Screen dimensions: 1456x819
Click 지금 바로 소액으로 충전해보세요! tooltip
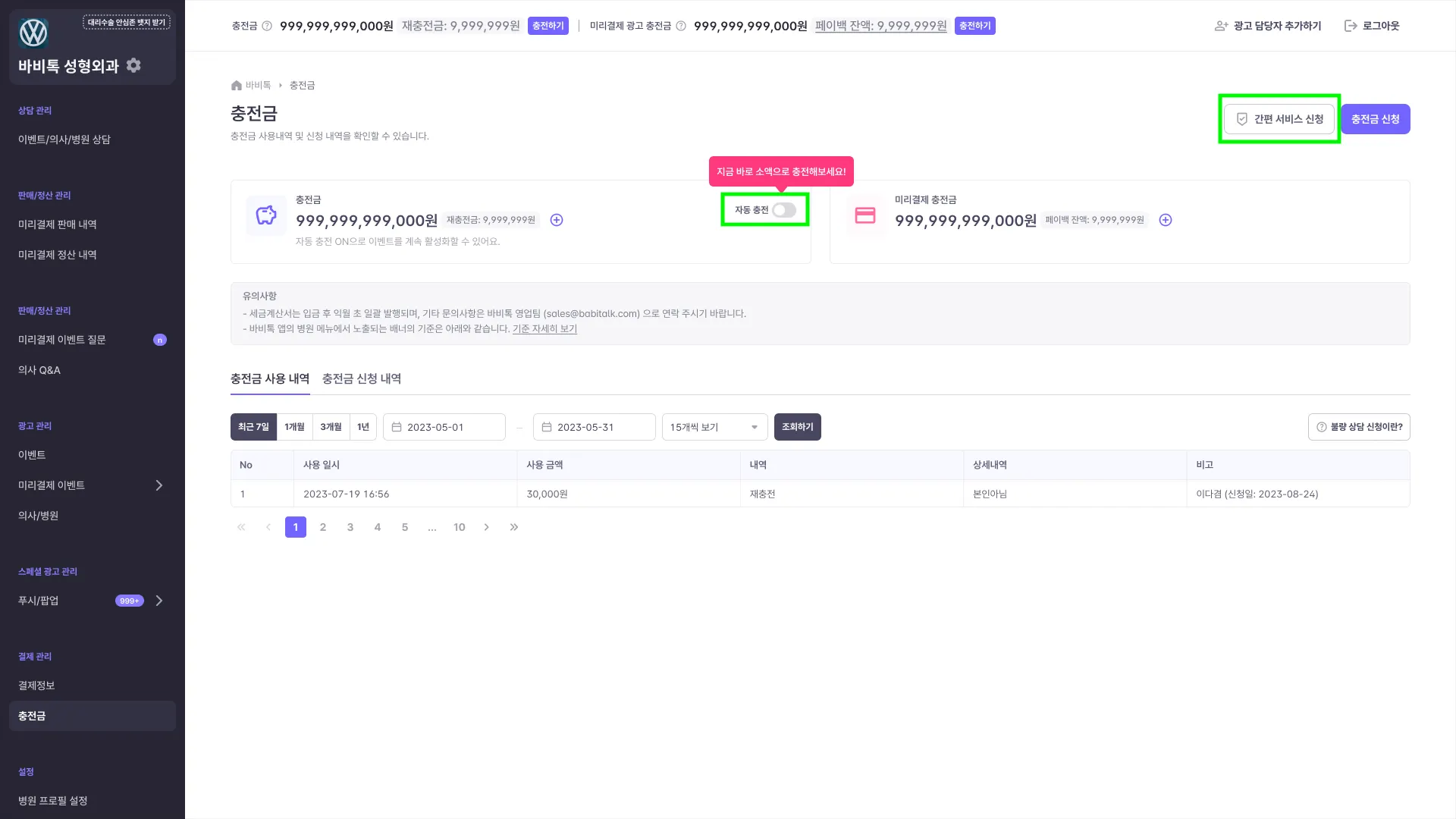782,172
